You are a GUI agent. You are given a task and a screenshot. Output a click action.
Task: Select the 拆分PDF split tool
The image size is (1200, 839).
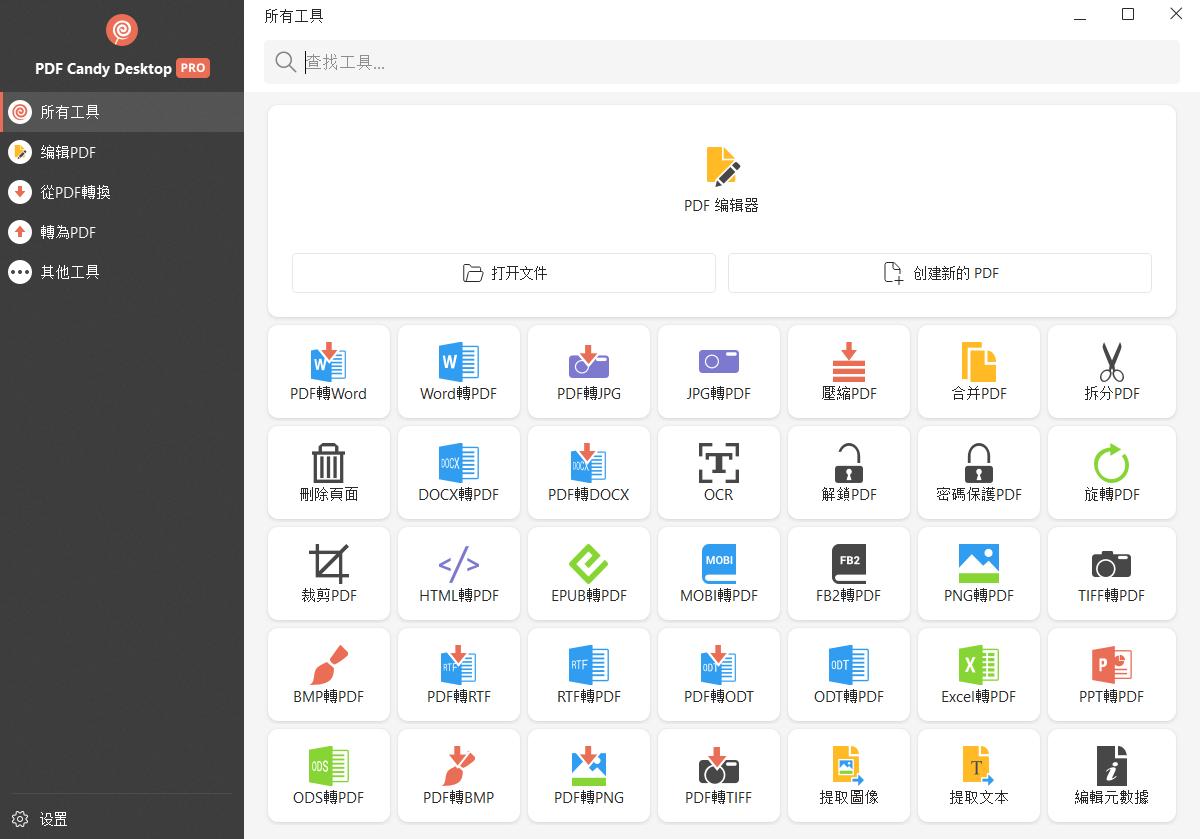click(1111, 371)
